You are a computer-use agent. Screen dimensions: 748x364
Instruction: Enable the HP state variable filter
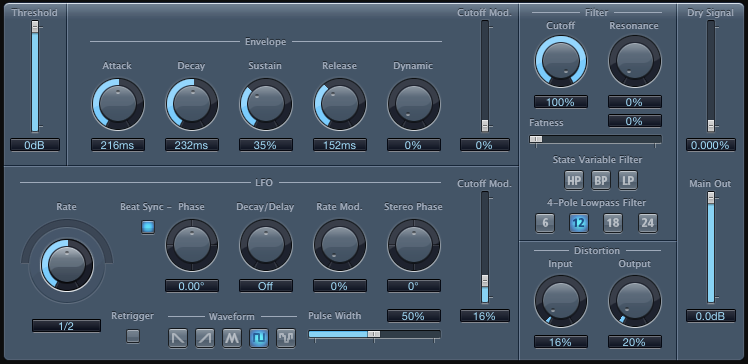coord(574,180)
